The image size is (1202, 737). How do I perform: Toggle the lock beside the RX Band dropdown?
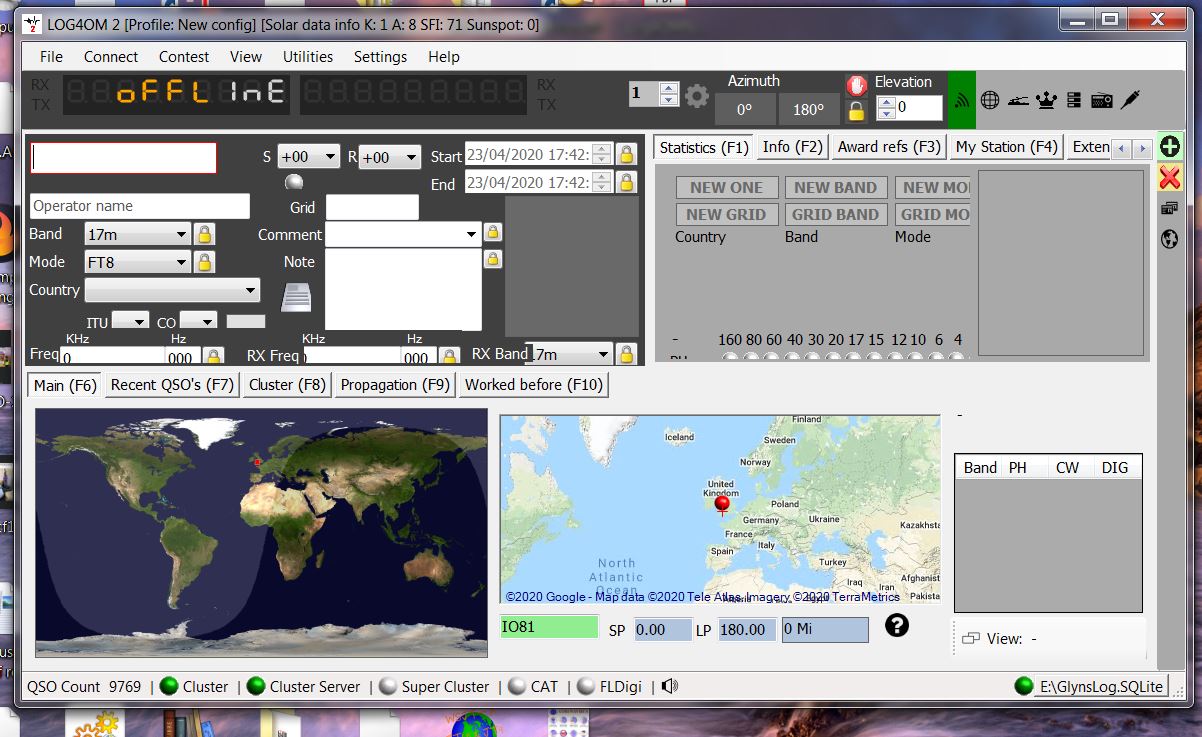tap(626, 354)
